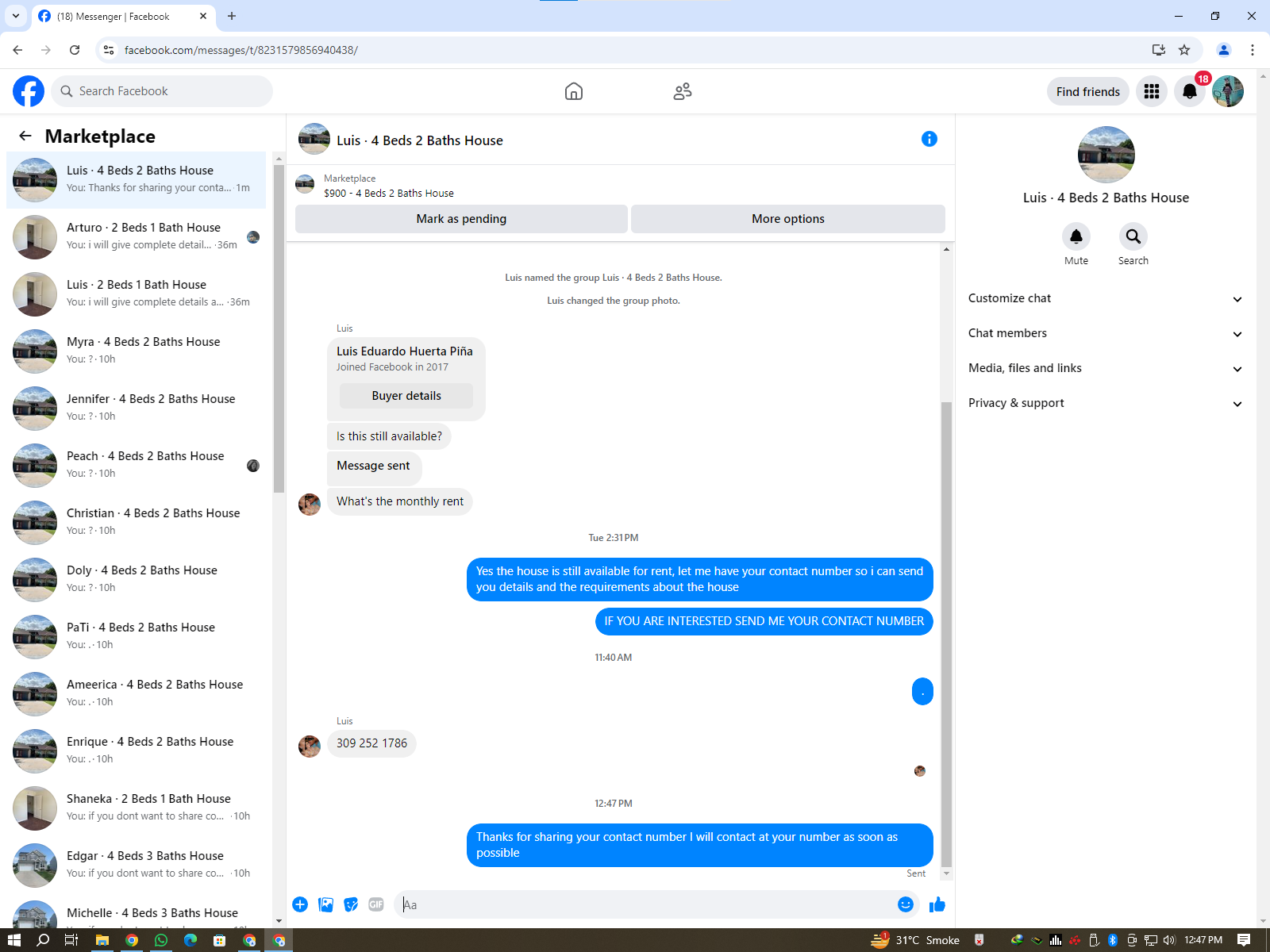Open Enrique · 4 Beds 2 Baths House chat
Viewport: 1270px width, 952px height.
point(137,751)
